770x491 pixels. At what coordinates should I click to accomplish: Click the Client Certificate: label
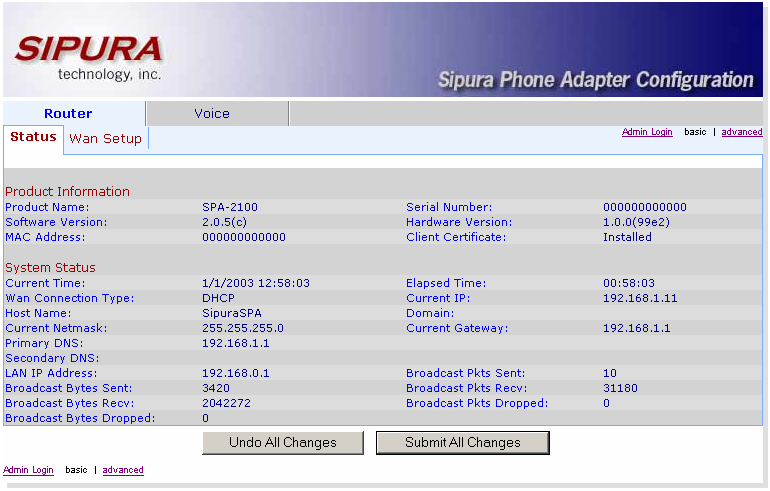(456, 237)
